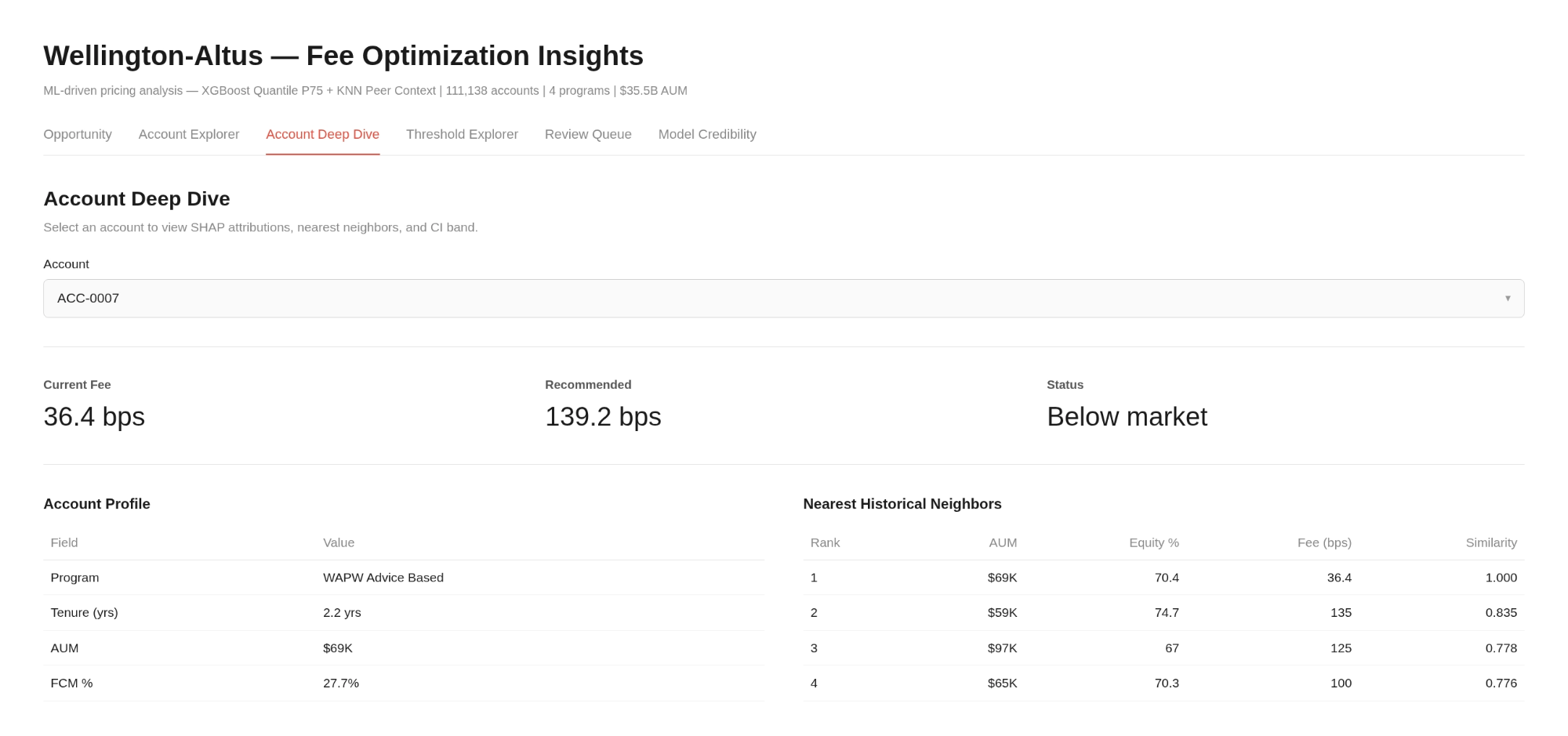Click the Current Fee value 36.4 bps

click(x=94, y=417)
